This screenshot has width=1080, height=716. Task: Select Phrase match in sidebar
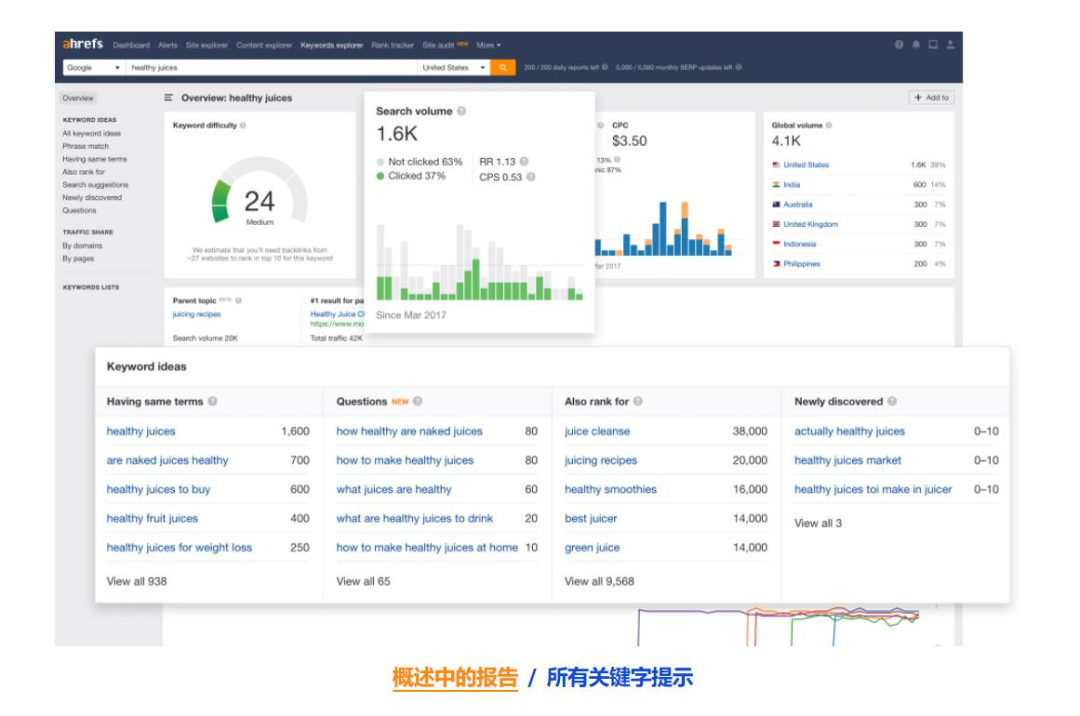point(86,146)
